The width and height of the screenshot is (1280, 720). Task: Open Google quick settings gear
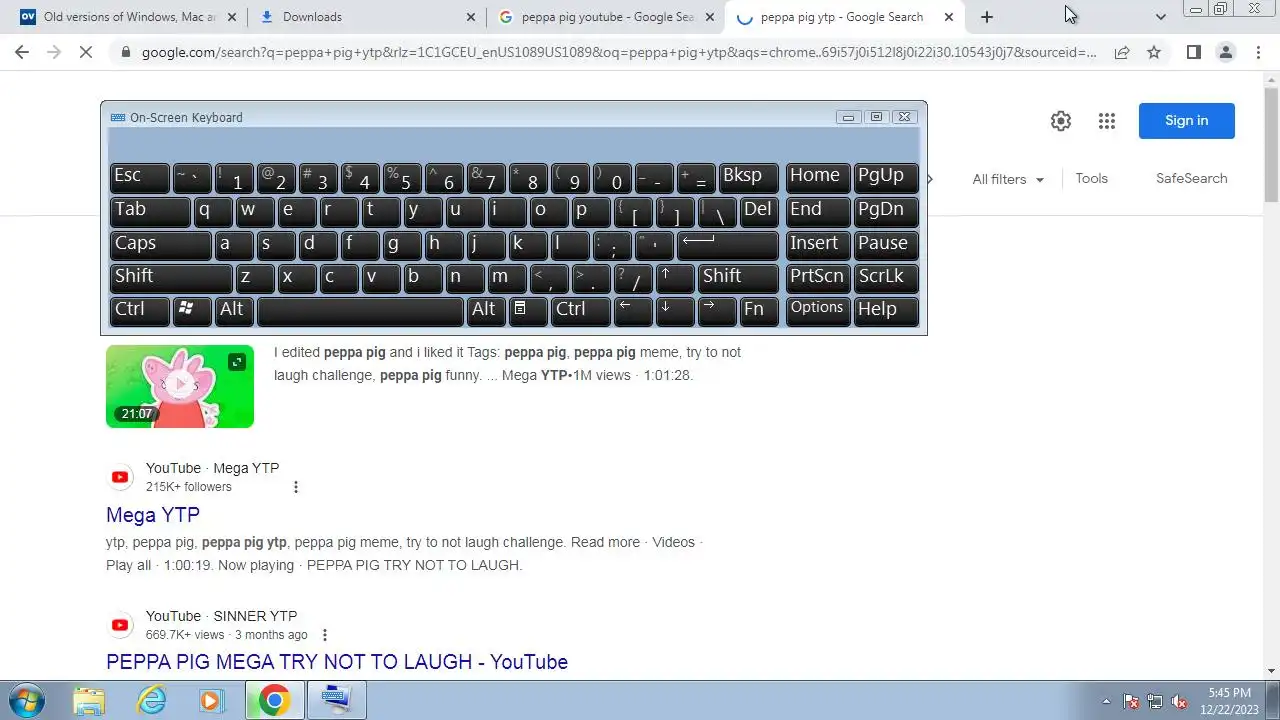(1061, 121)
